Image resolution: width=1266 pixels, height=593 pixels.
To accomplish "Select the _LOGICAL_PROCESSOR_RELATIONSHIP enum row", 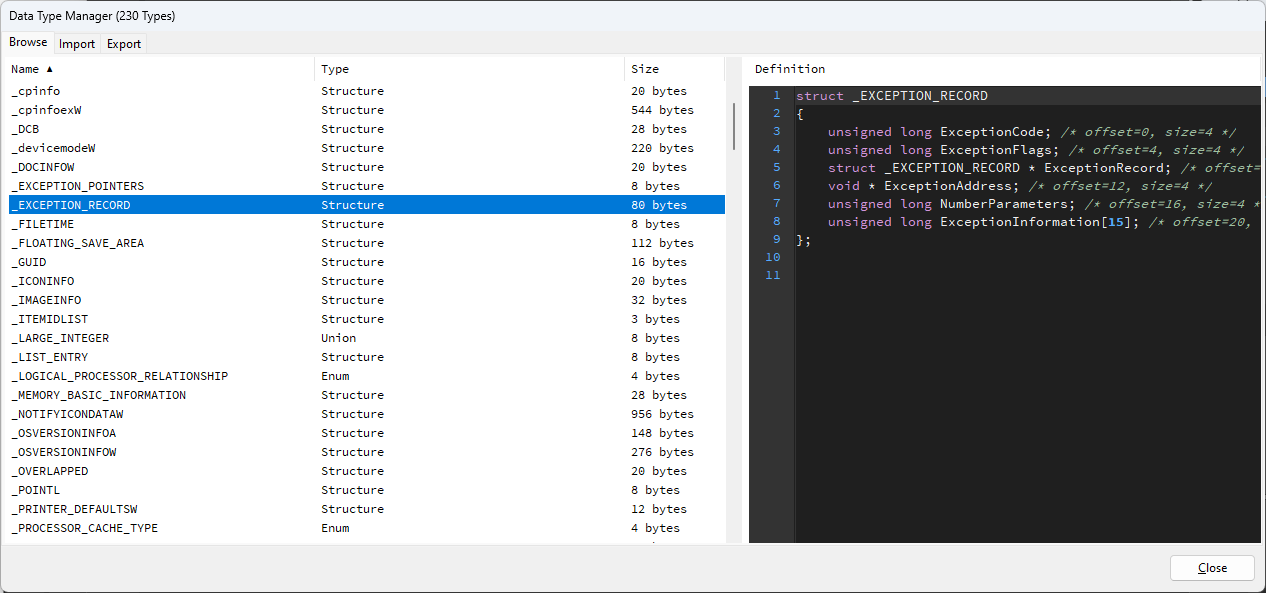I will point(366,376).
